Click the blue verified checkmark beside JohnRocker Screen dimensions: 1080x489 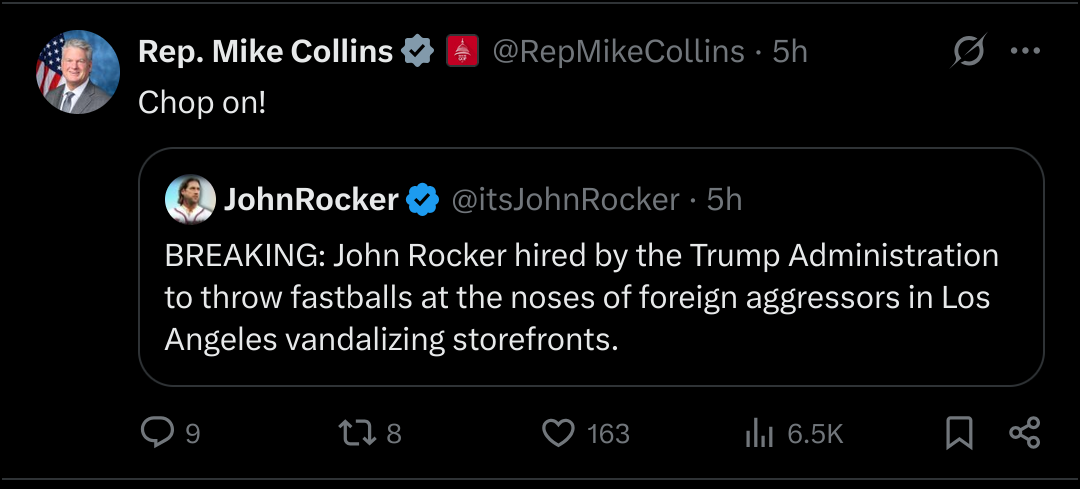pos(424,200)
